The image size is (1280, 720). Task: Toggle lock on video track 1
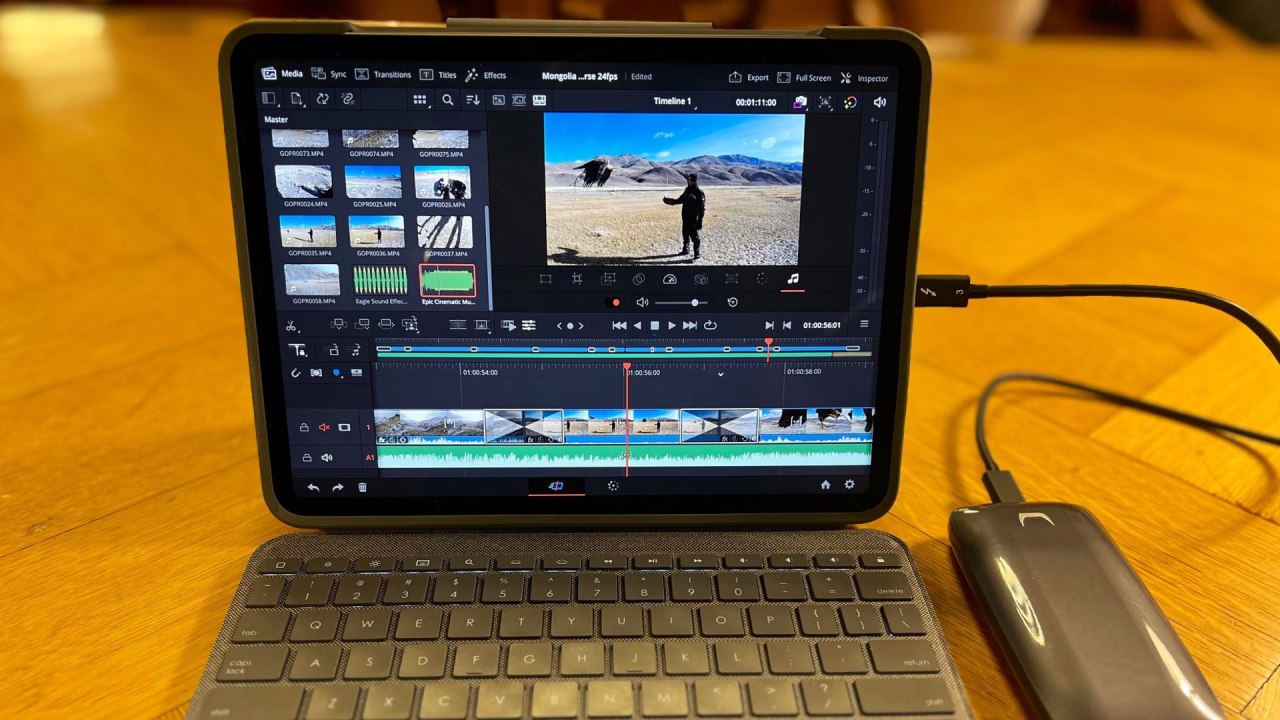[304, 427]
